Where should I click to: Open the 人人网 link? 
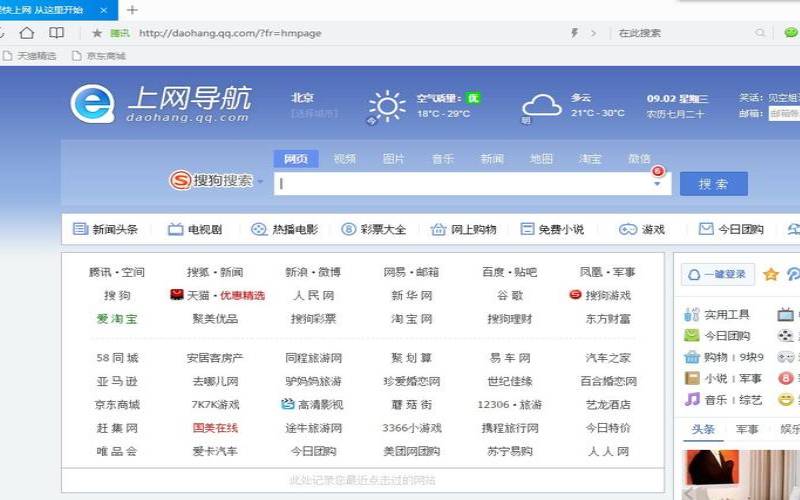click(x=608, y=451)
